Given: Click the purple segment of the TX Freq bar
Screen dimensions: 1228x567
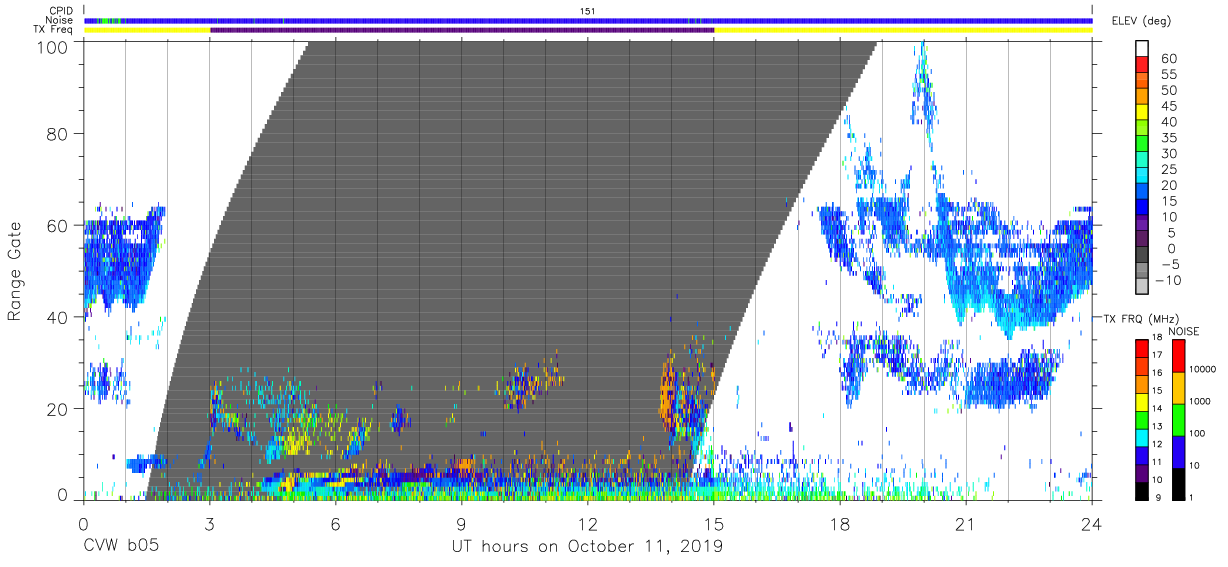Looking at the screenshot, I should [x=462, y=30].
